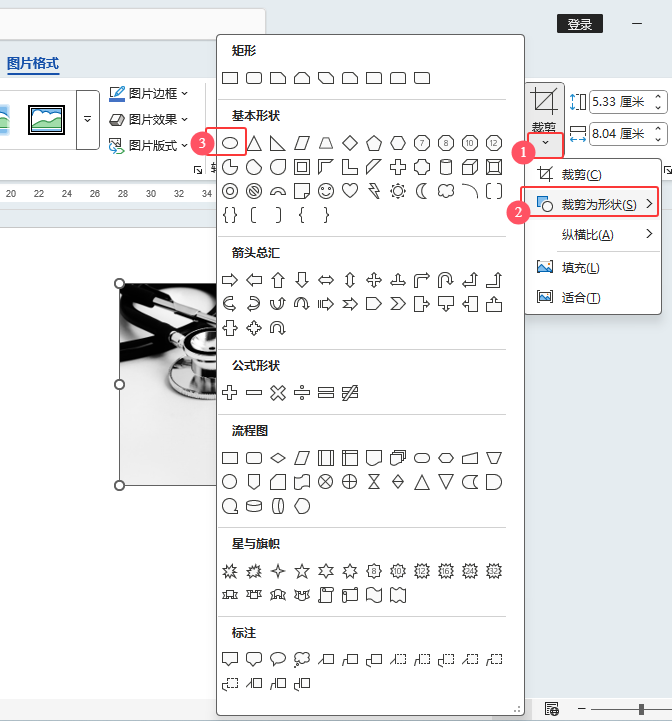Decrease the shape width with stepper
This screenshot has width=672, height=721.
658,139
